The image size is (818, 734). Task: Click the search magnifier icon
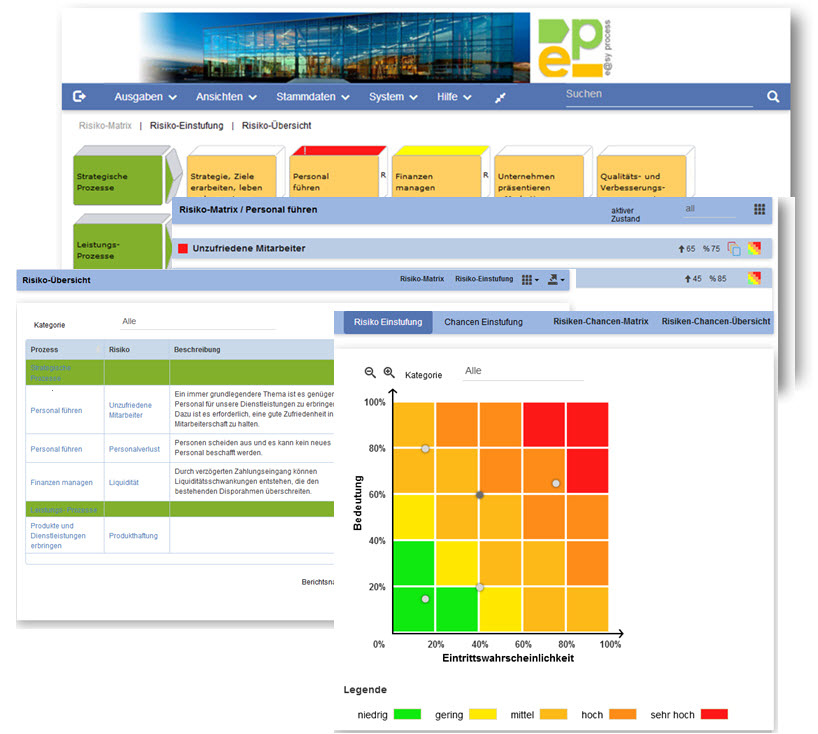772,97
